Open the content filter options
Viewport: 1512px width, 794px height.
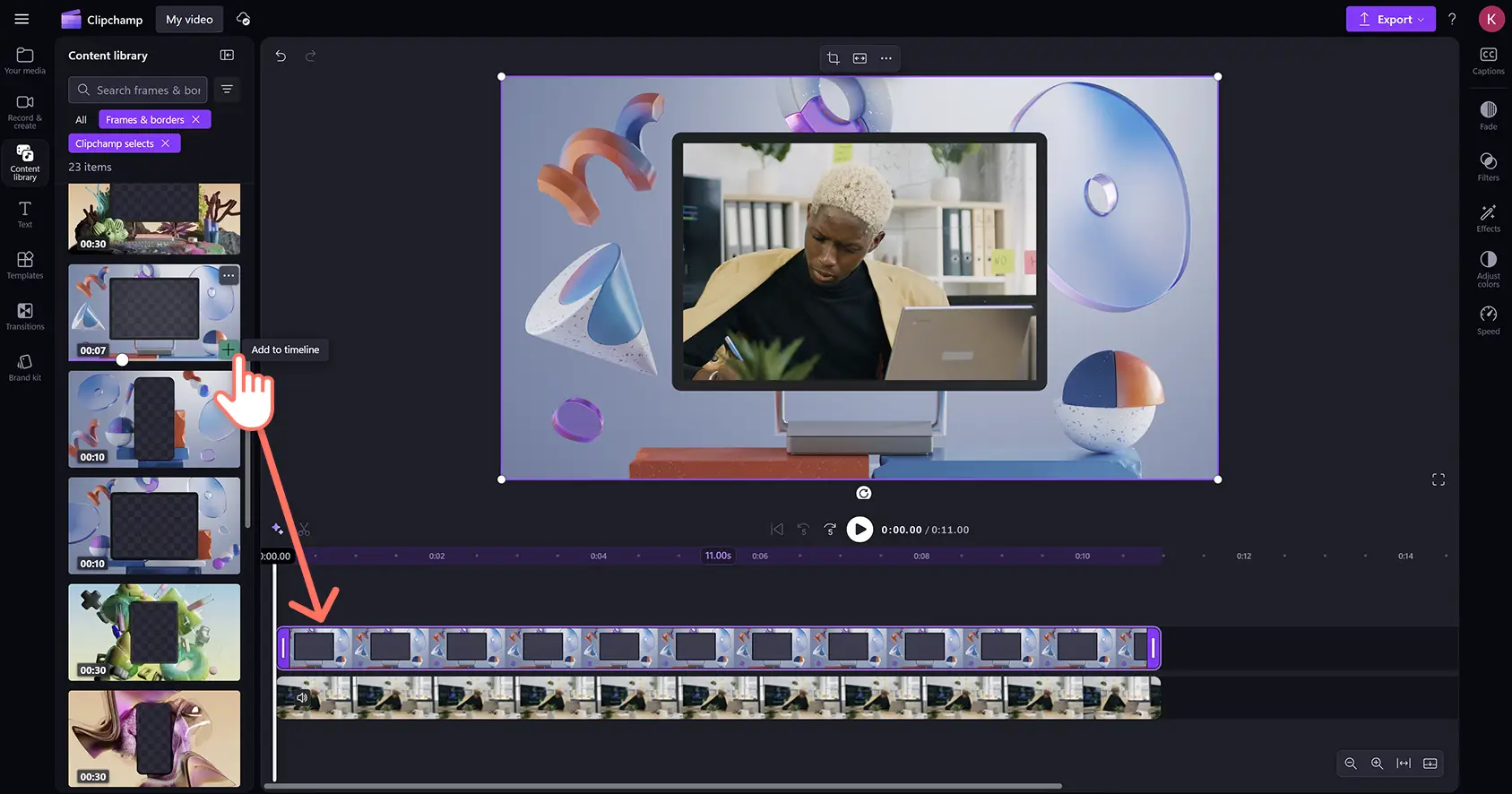point(227,90)
